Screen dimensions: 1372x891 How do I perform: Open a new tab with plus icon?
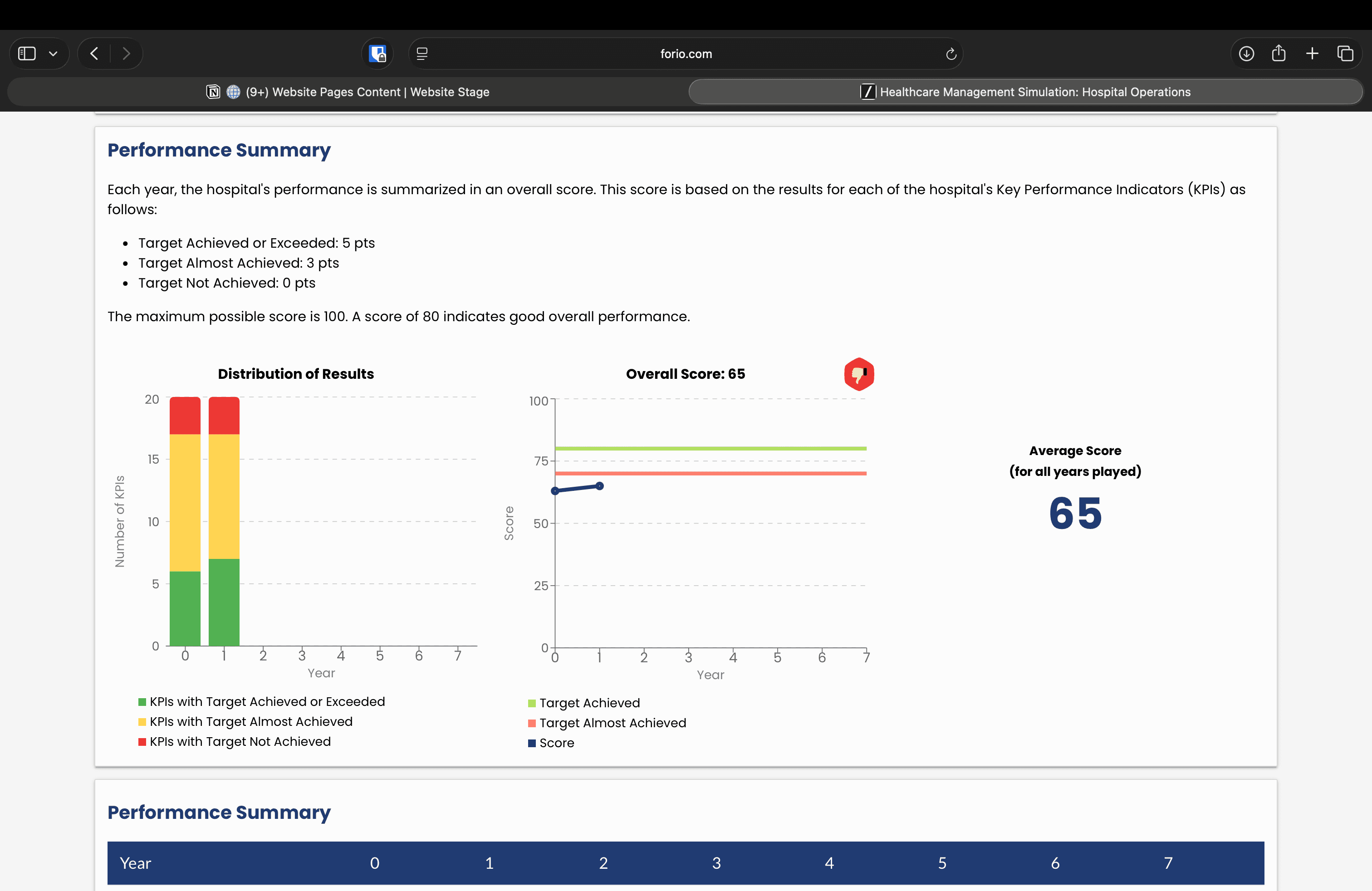point(1312,54)
